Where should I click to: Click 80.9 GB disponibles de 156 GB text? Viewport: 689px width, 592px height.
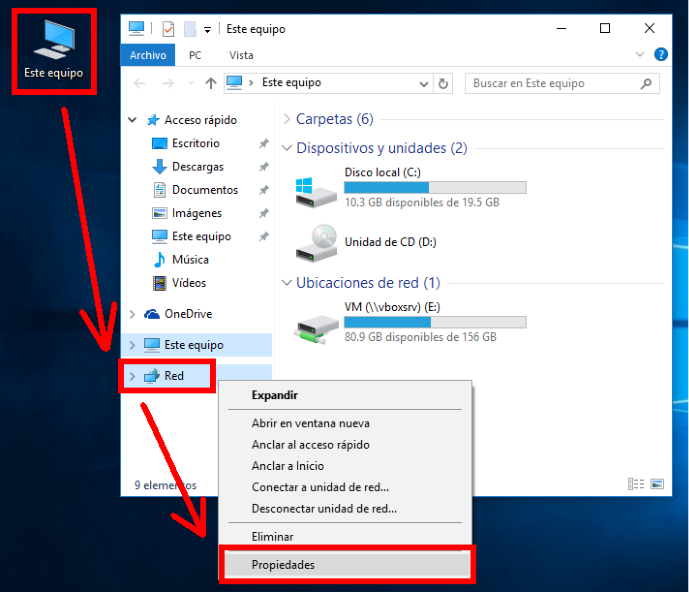[x=421, y=337]
